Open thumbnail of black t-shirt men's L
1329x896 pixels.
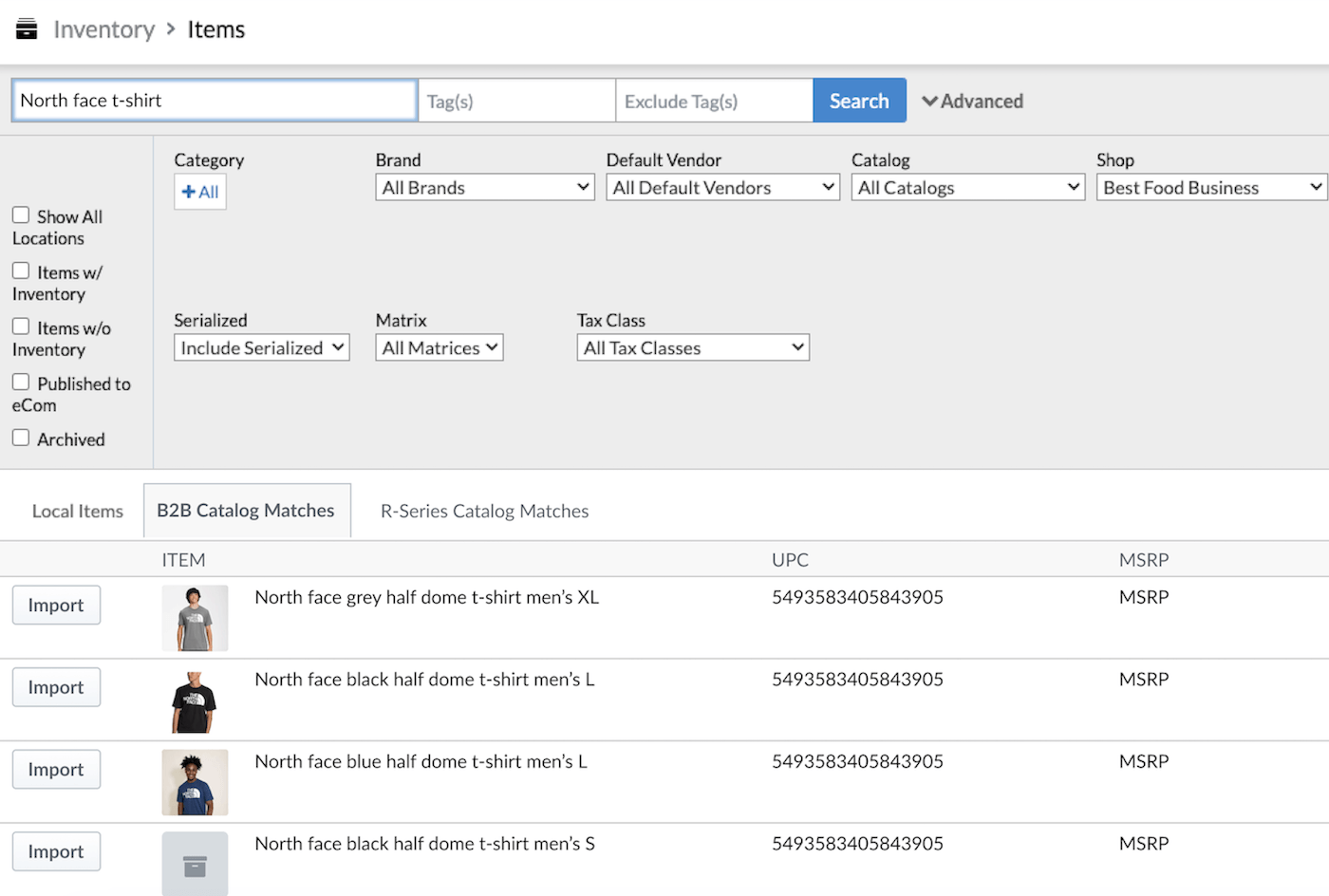(195, 700)
